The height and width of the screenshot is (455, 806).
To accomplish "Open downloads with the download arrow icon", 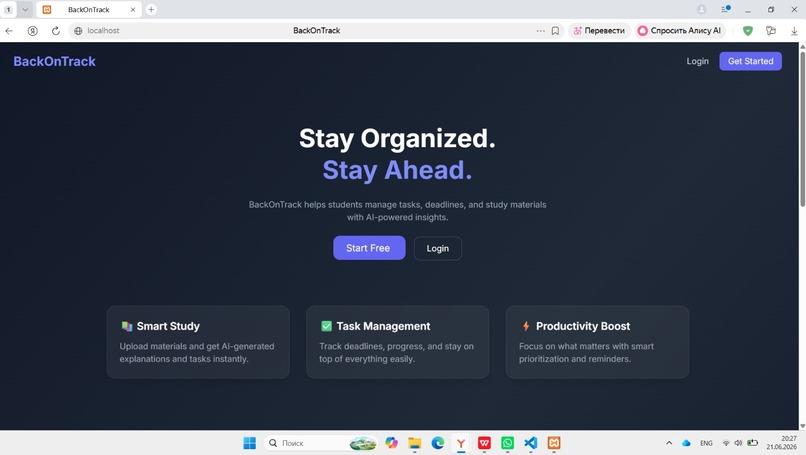I will click(794, 31).
